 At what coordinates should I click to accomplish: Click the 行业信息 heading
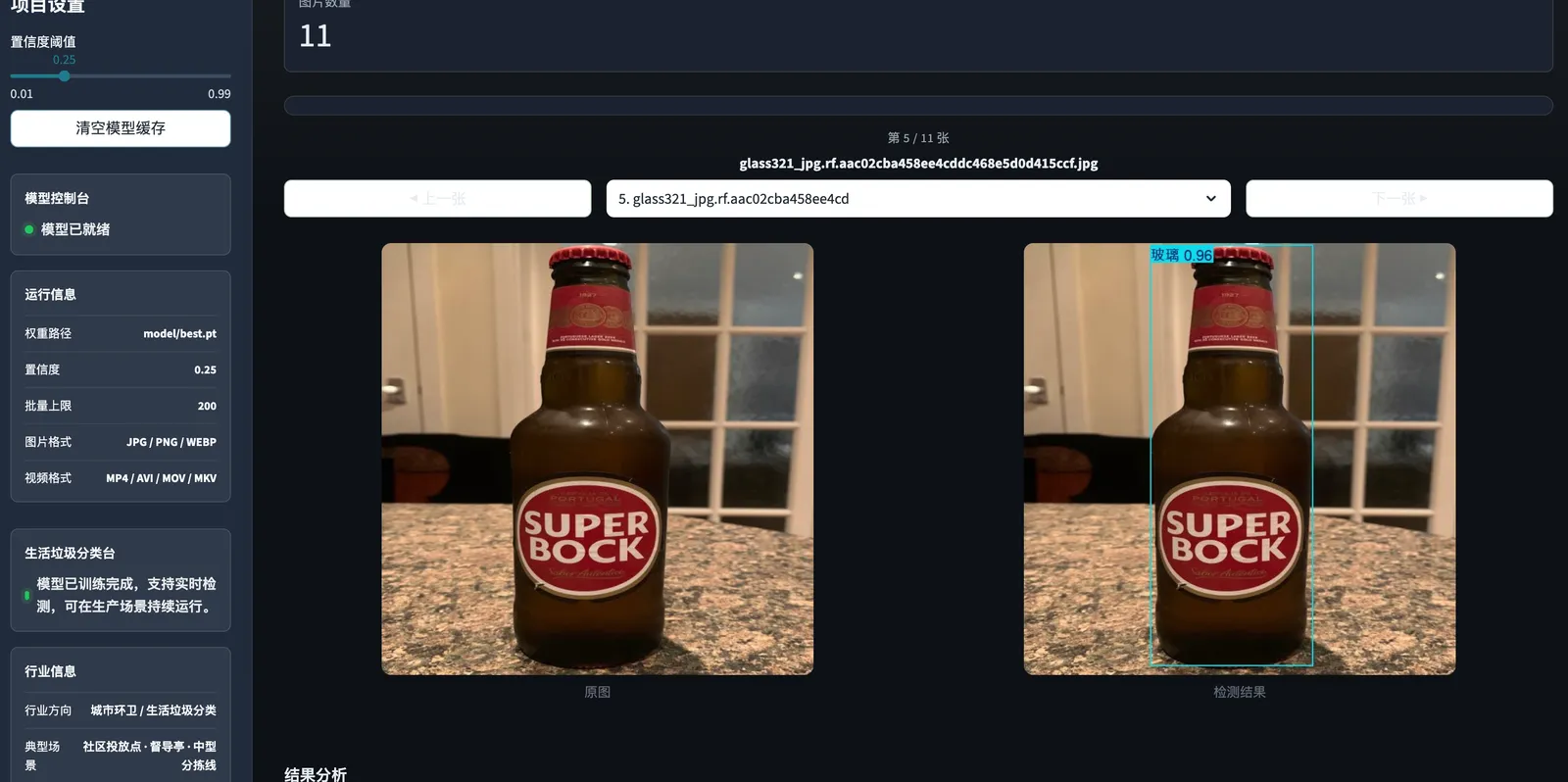coord(50,671)
